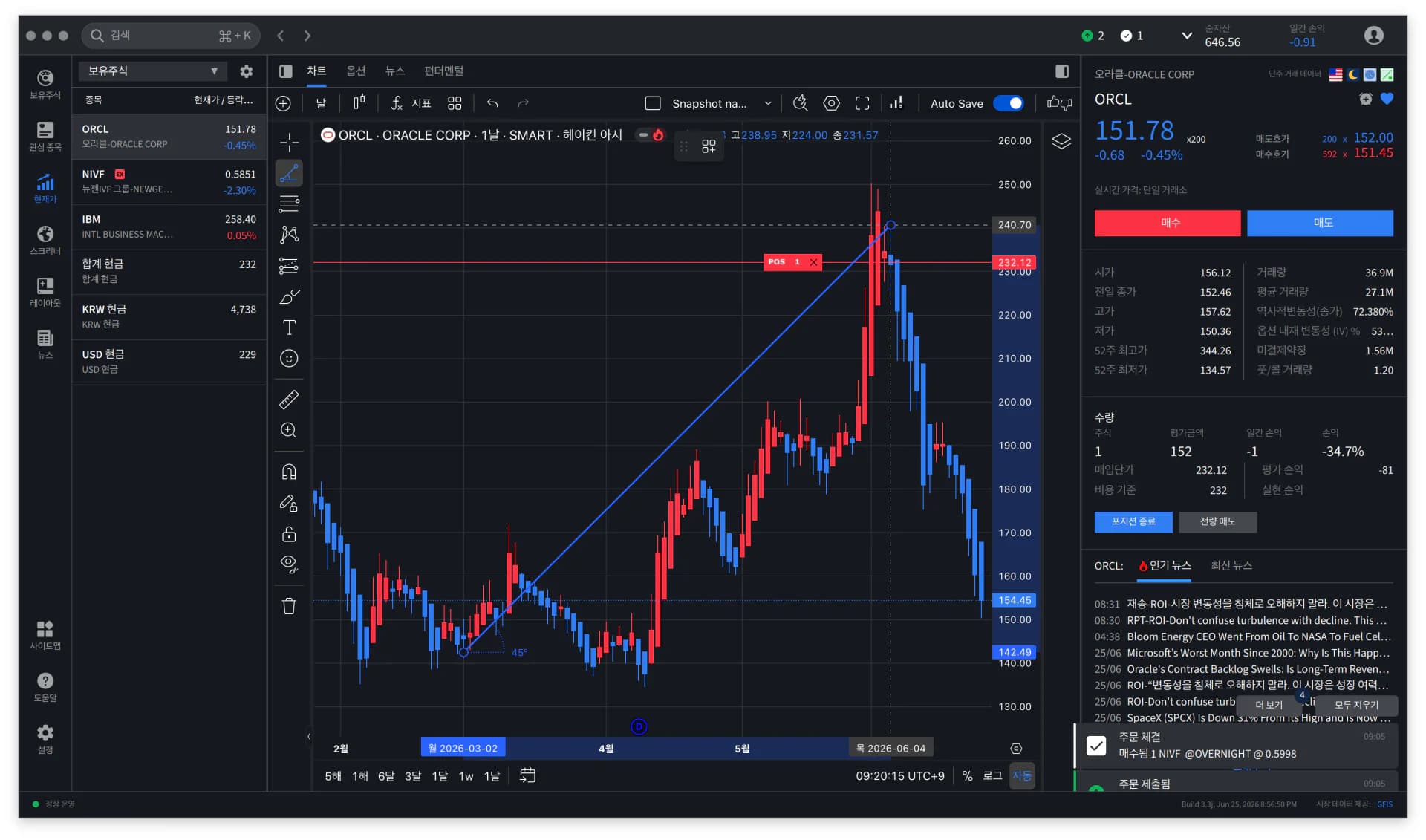1426x840 pixels.
Task: Open the forecasting and measurement tools
Action: coord(289,266)
